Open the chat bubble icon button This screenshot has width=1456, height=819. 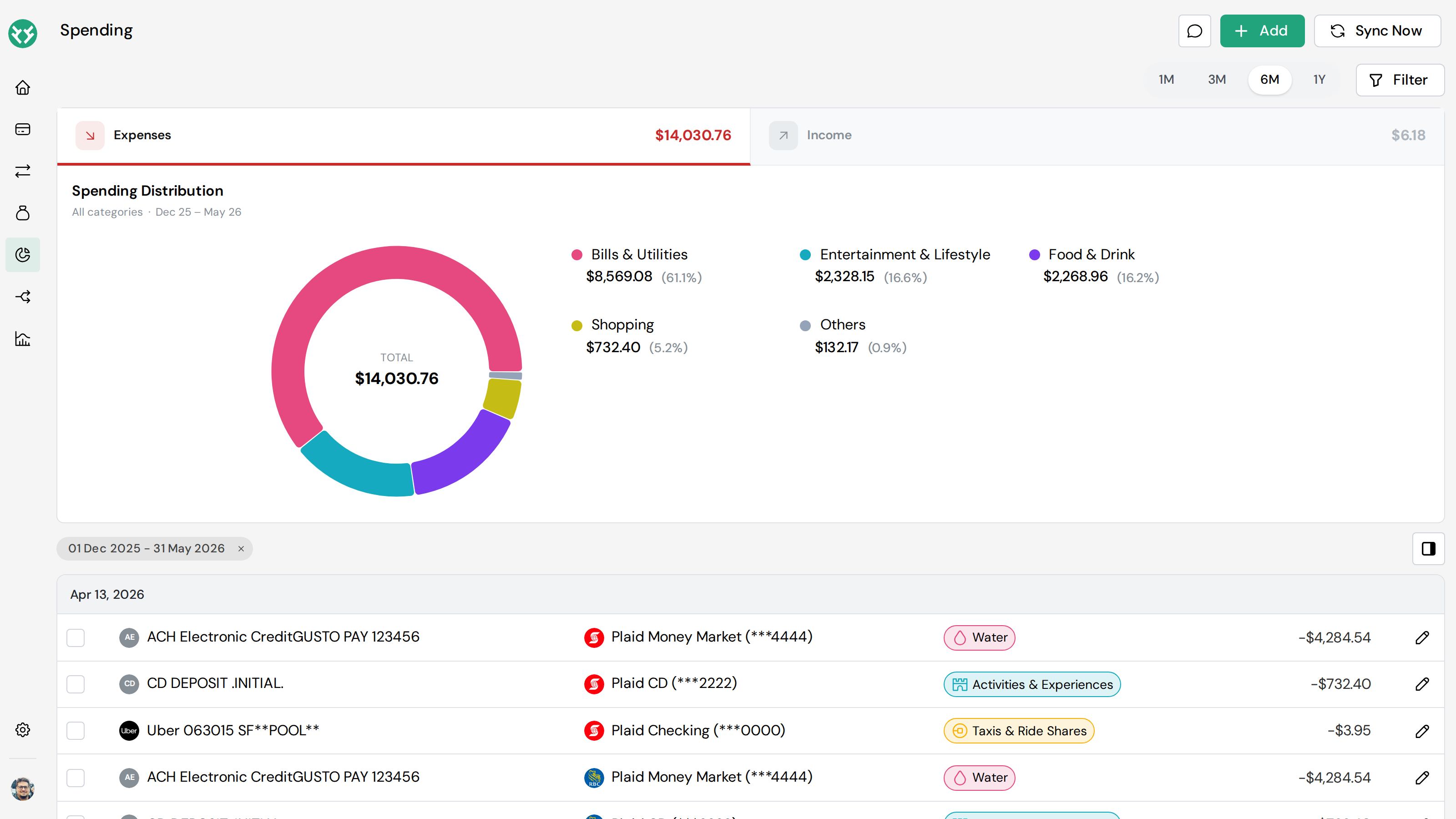[x=1194, y=31]
